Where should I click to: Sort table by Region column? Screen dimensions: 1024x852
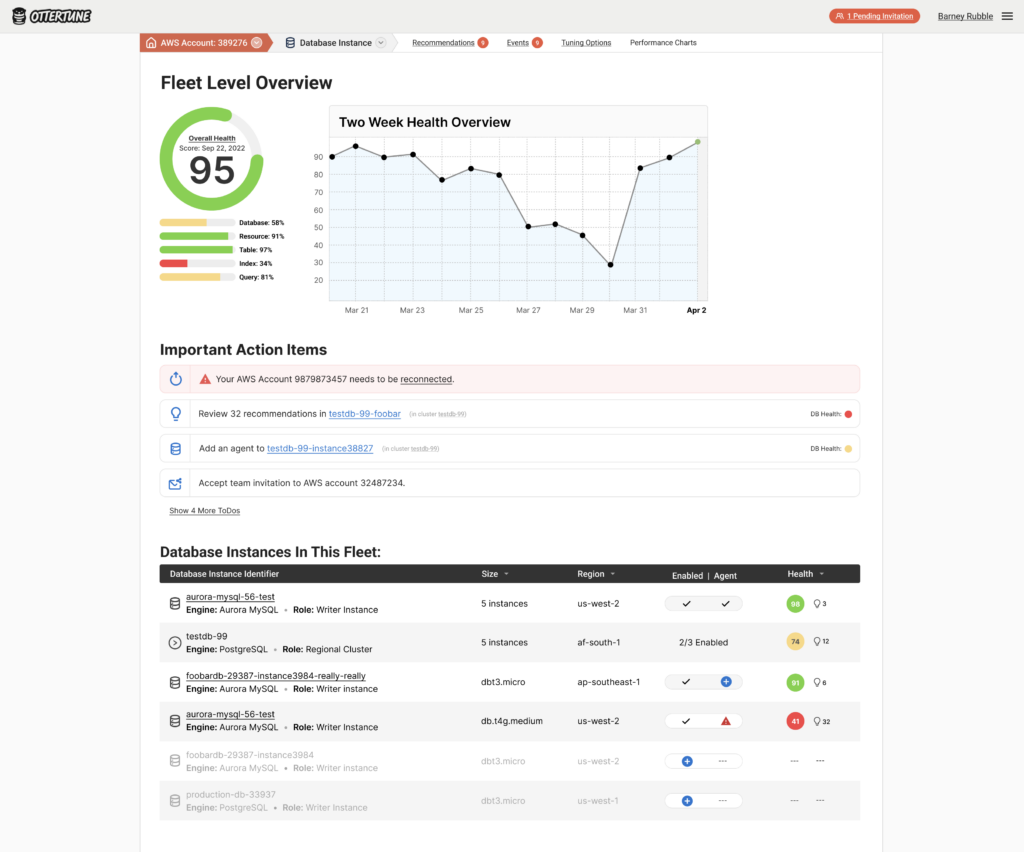(596, 574)
